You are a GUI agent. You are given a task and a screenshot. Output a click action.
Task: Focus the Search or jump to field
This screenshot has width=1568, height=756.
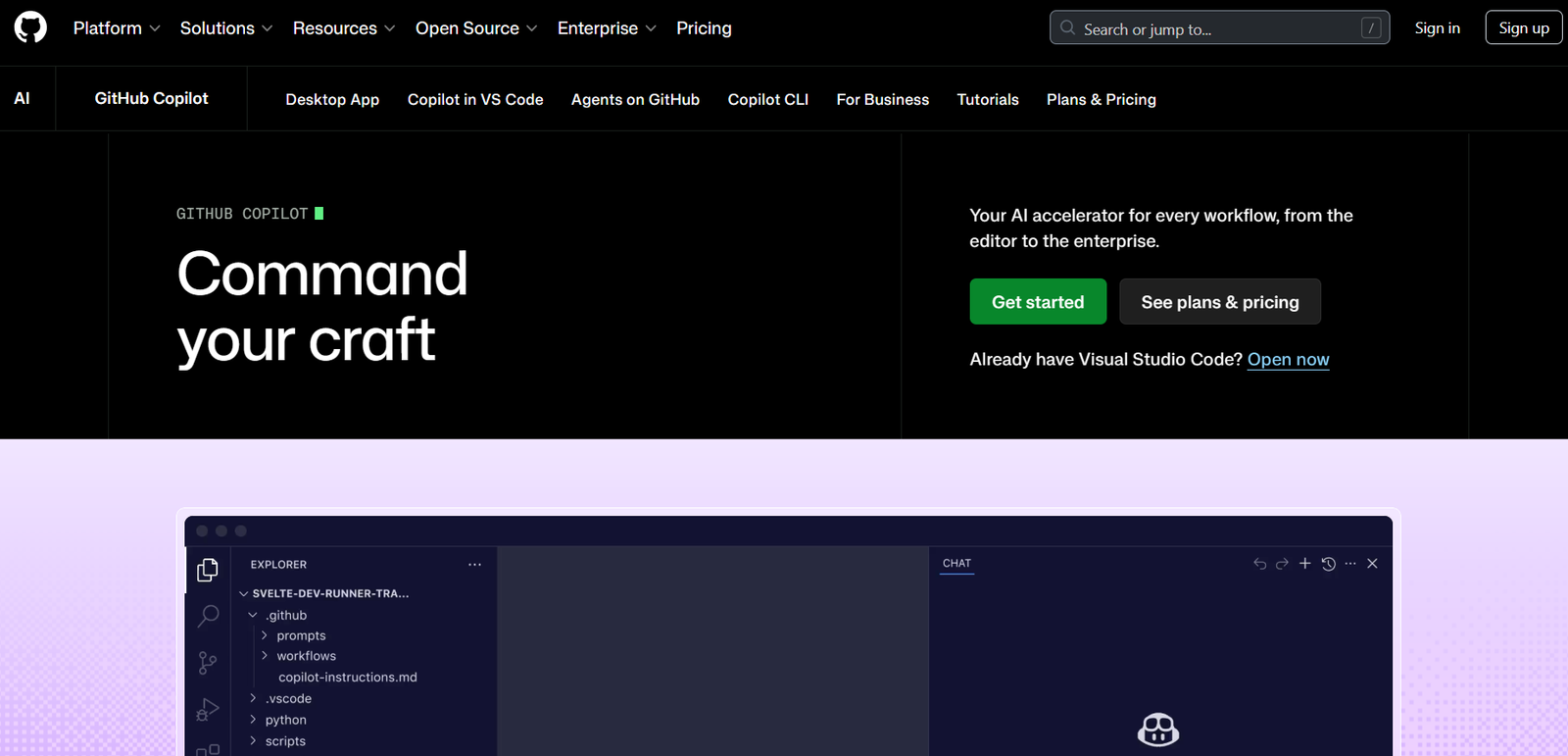(x=1219, y=28)
